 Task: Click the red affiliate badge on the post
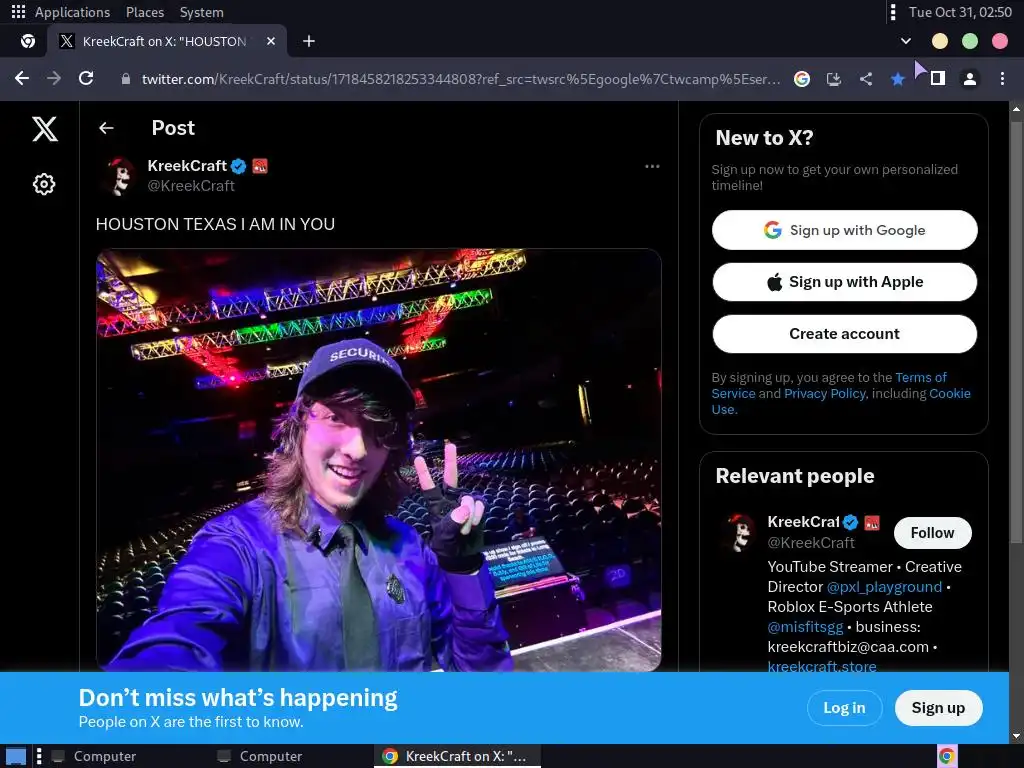coord(260,166)
